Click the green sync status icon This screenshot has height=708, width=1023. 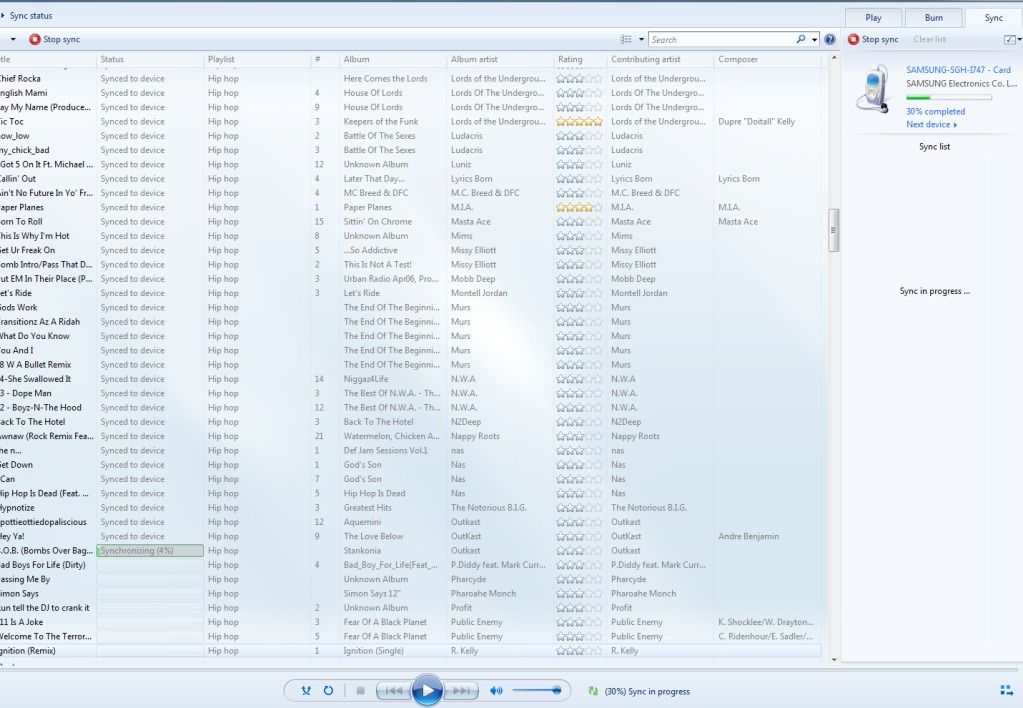[593, 691]
